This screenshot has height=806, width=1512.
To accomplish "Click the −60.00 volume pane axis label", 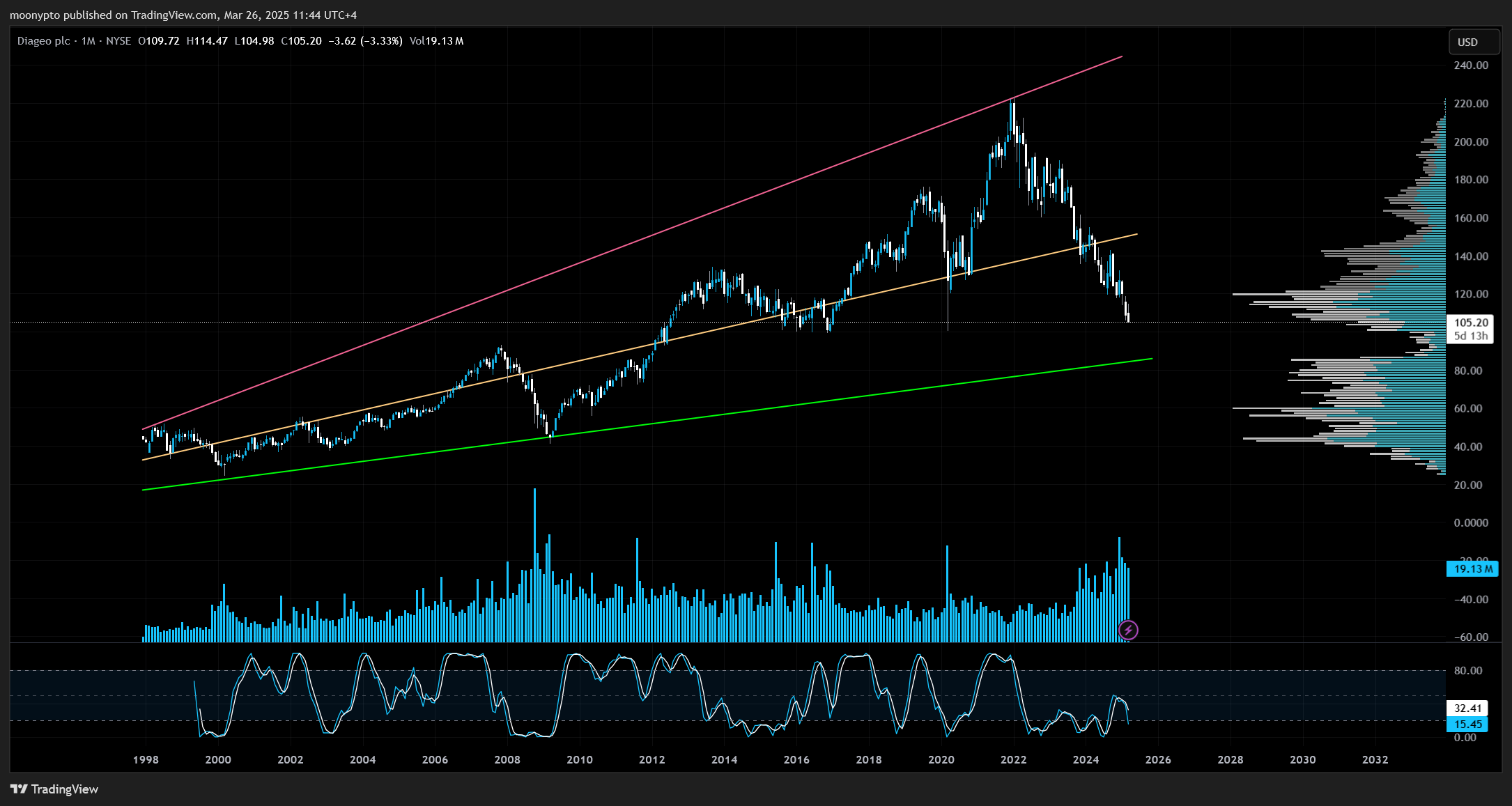I will tap(1471, 637).
